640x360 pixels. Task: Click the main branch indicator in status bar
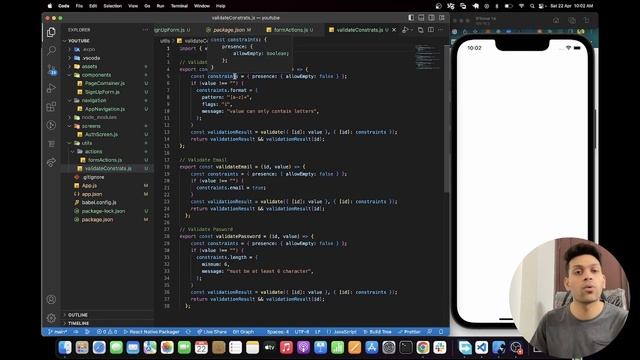[58, 332]
